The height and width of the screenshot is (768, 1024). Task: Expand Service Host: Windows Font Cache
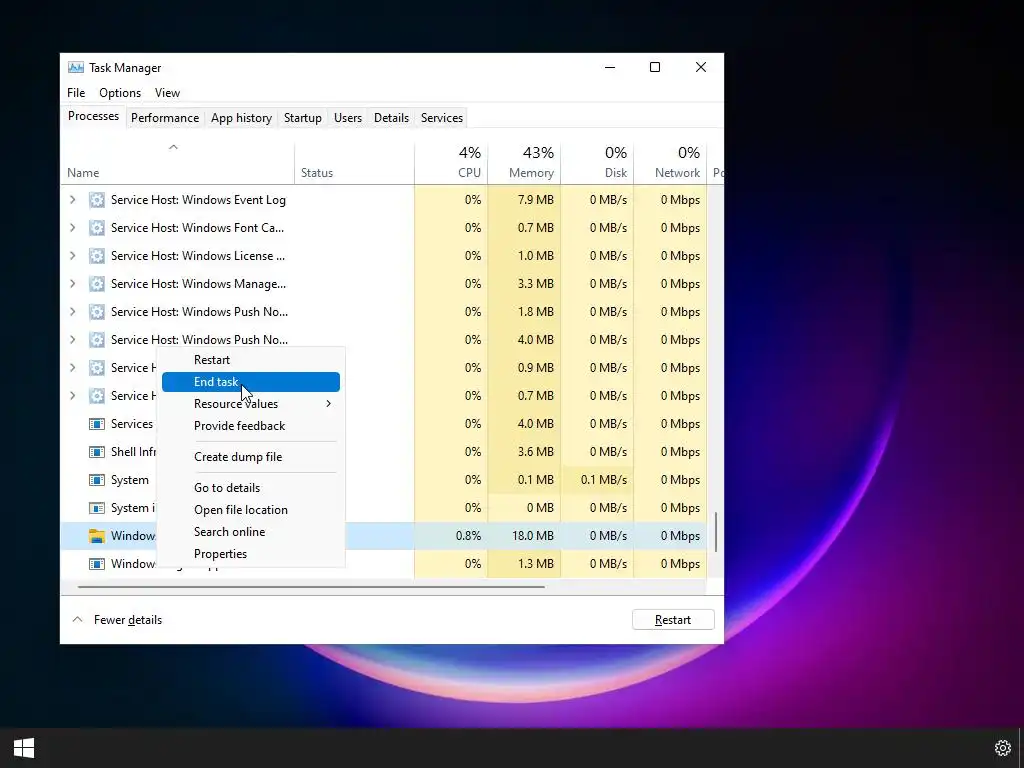coord(72,228)
